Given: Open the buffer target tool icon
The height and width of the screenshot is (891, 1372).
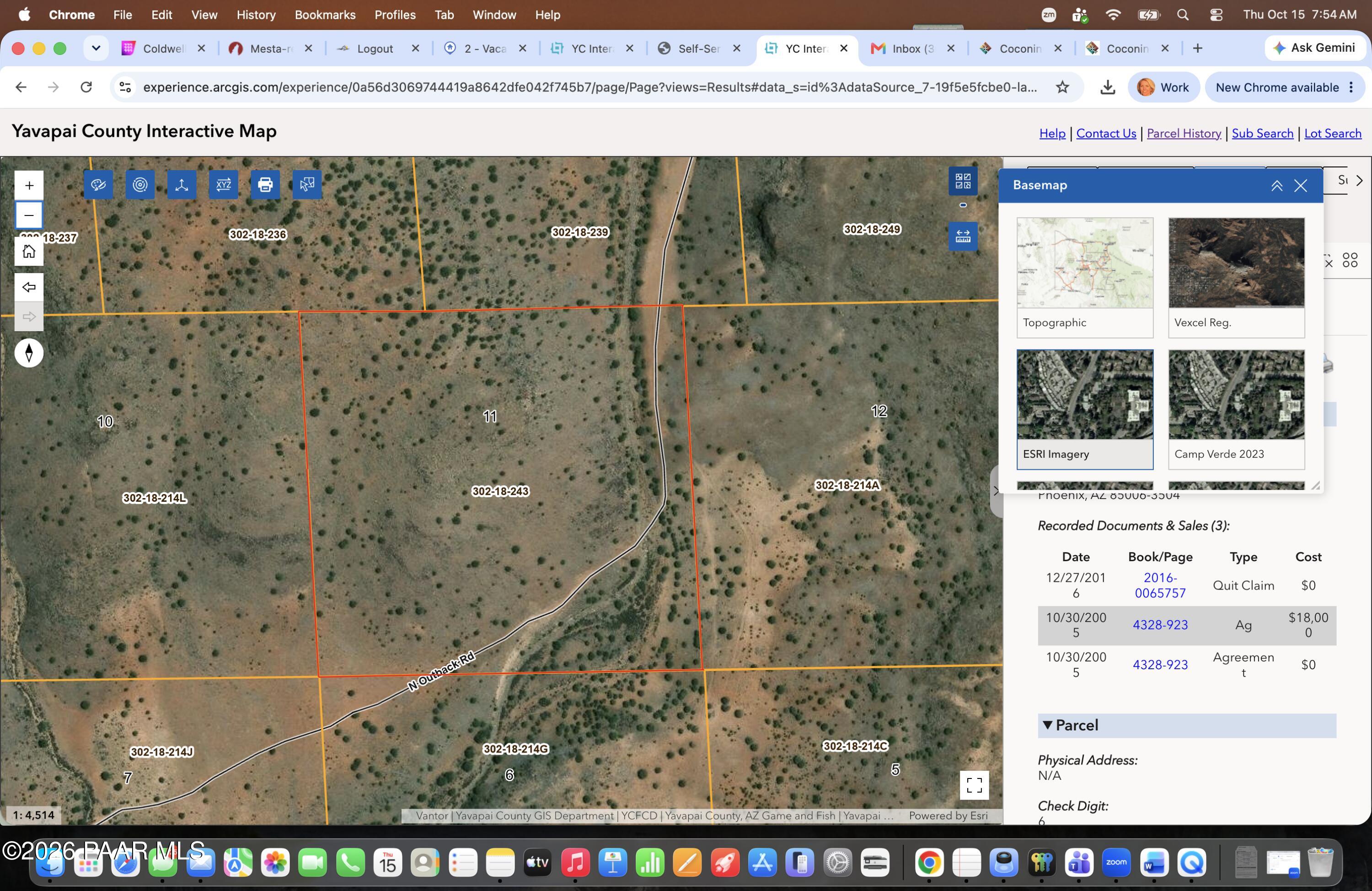Looking at the screenshot, I should point(140,184).
